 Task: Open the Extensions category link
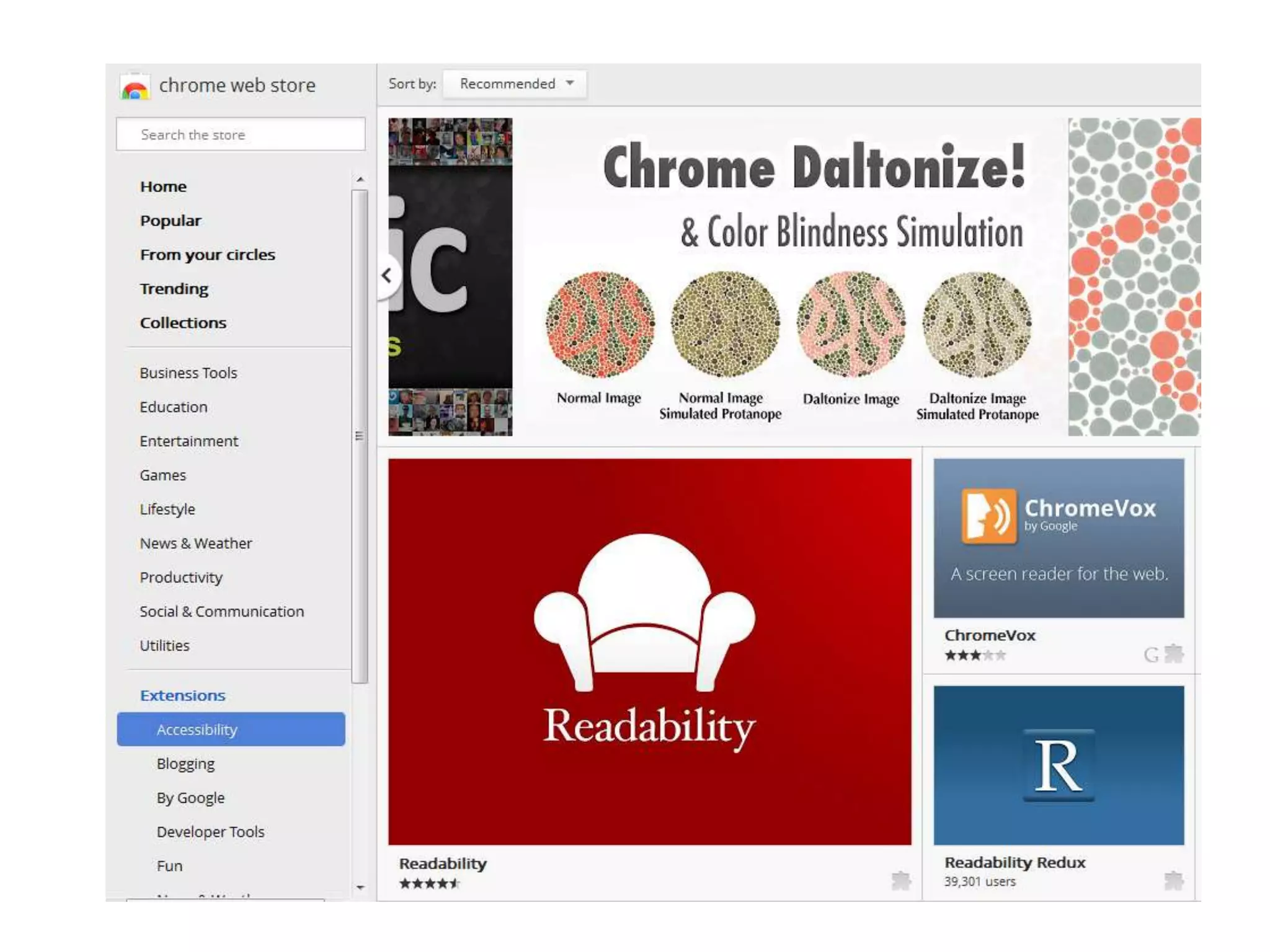pos(182,695)
